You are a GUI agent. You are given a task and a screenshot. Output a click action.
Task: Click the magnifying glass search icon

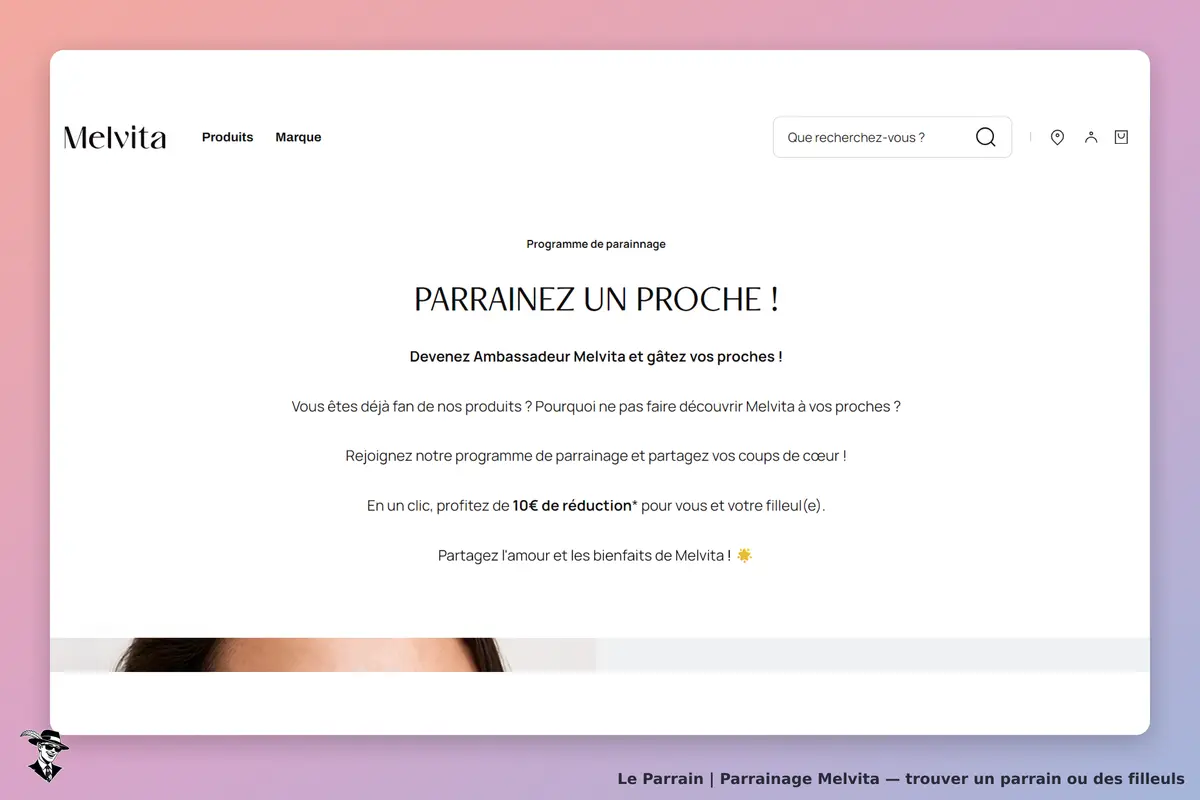coord(985,137)
